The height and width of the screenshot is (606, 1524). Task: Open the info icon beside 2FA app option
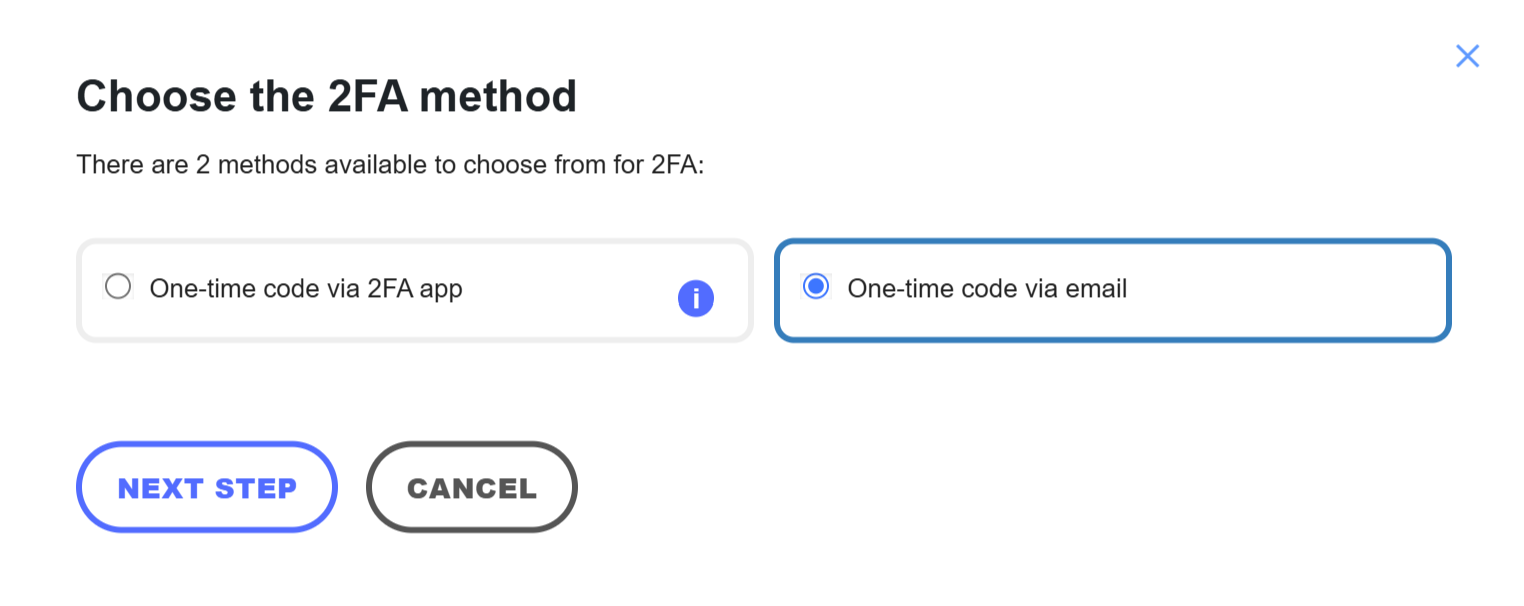click(x=695, y=298)
